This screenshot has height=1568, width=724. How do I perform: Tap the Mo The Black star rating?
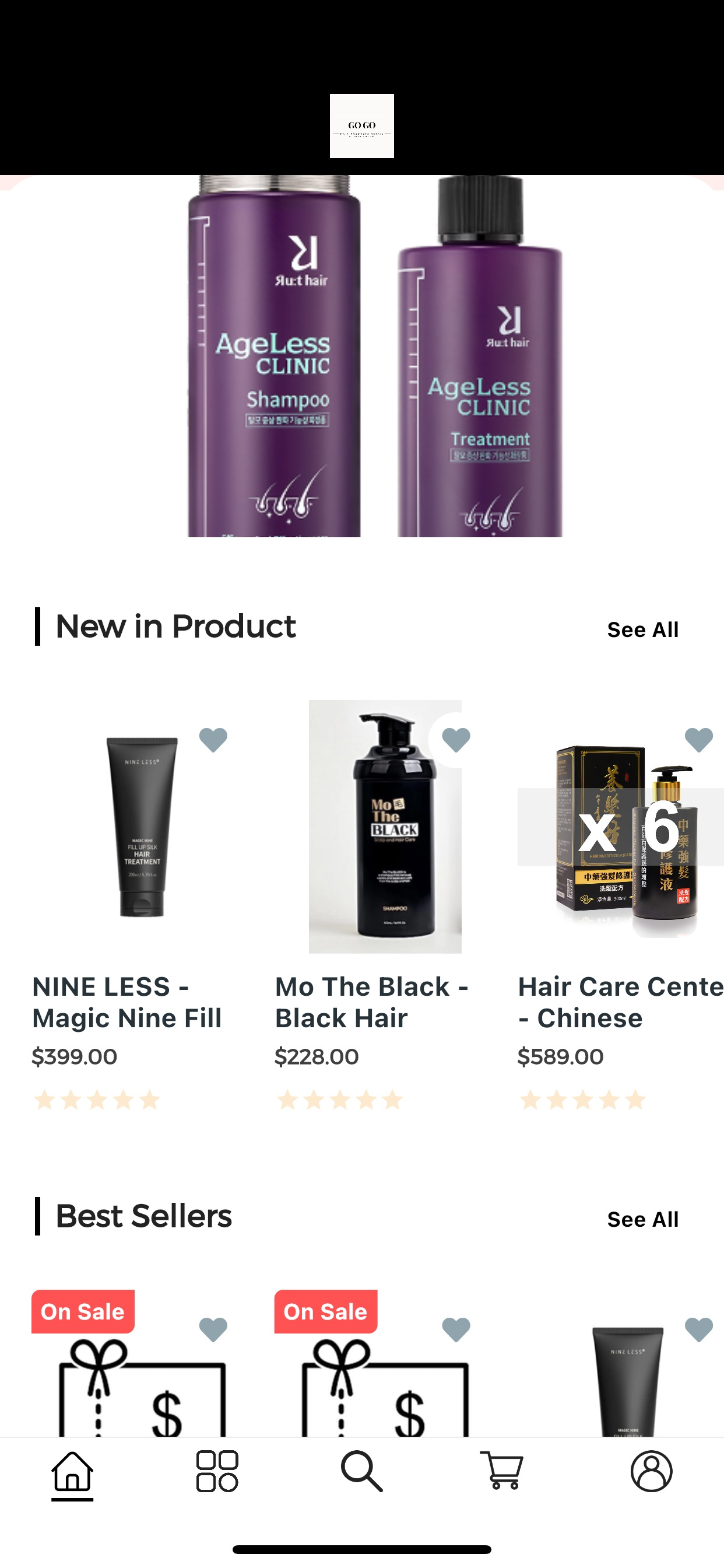pyautogui.click(x=339, y=1100)
